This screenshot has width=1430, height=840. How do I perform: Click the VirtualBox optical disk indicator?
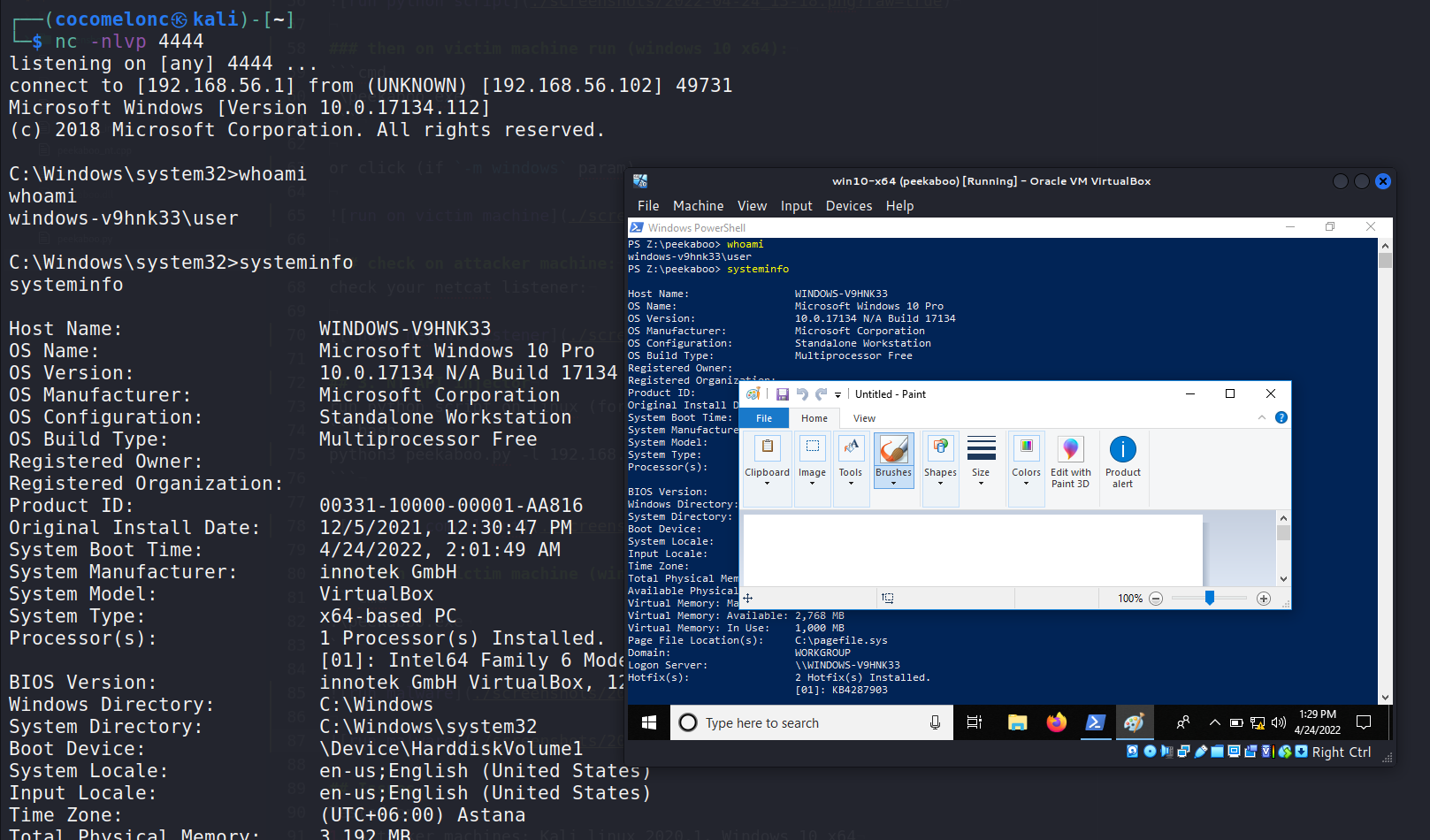tap(1150, 752)
